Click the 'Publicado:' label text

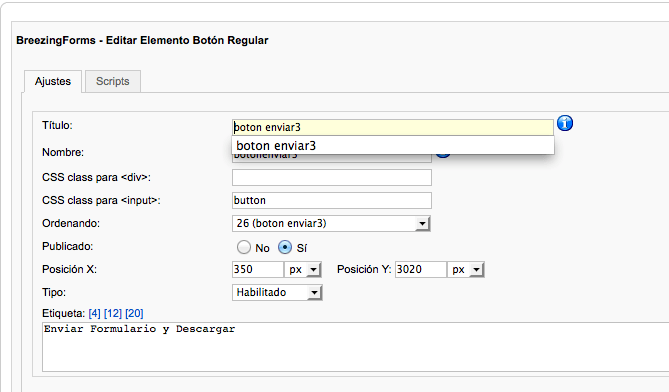click(x=67, y=247)
